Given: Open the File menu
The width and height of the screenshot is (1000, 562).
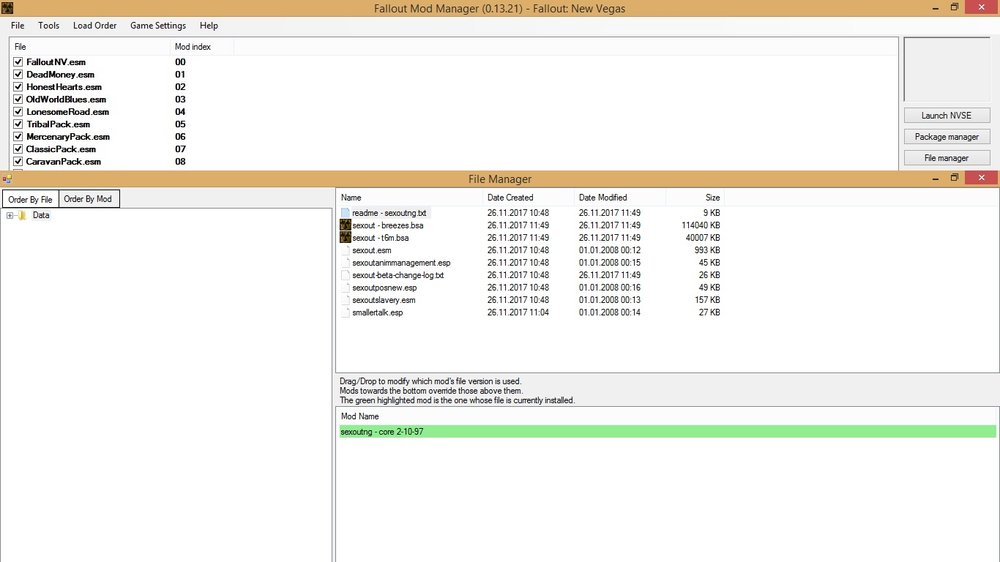Looking at the screenshot, I should click(17, 26).
